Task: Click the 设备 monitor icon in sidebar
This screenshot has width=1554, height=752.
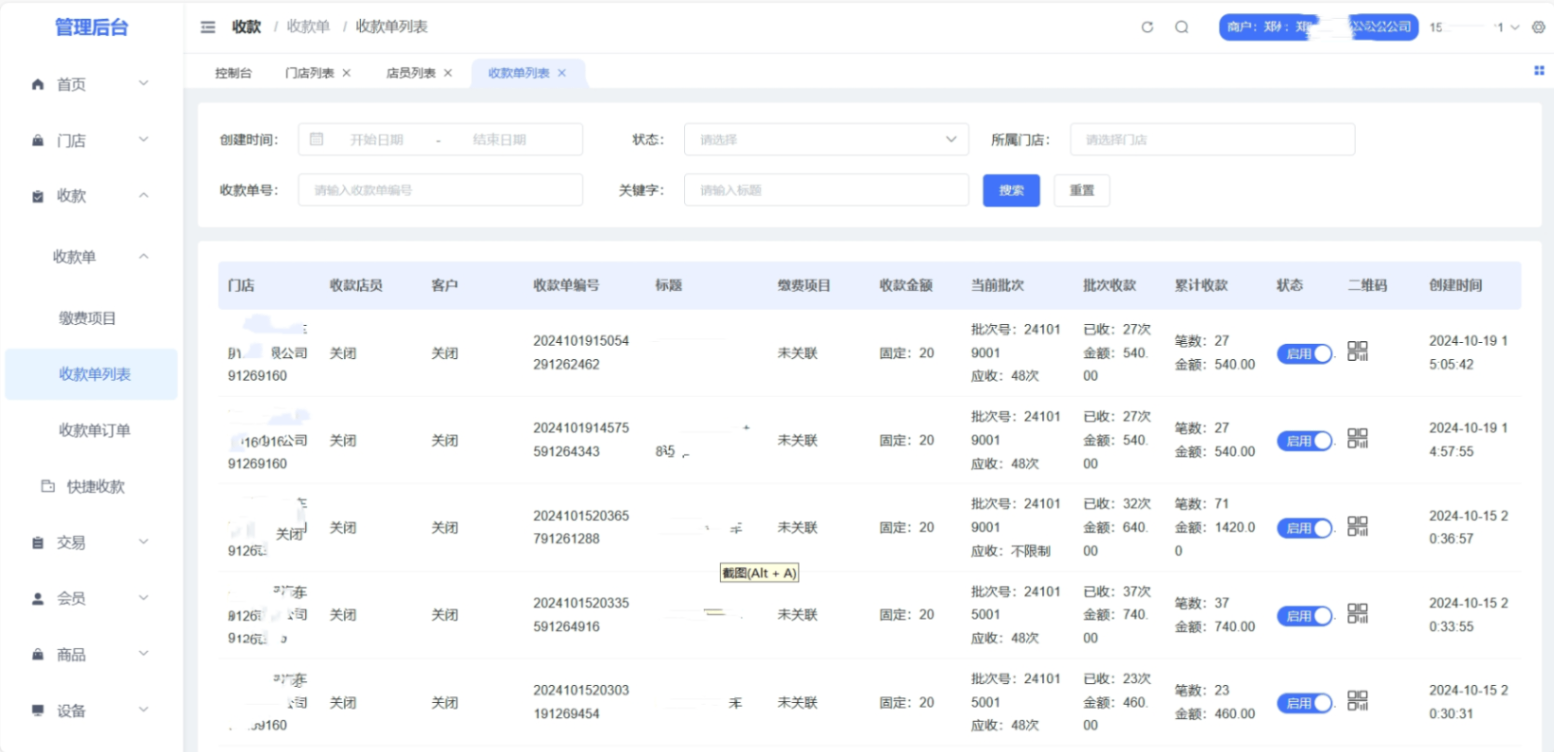Action: 38,711
